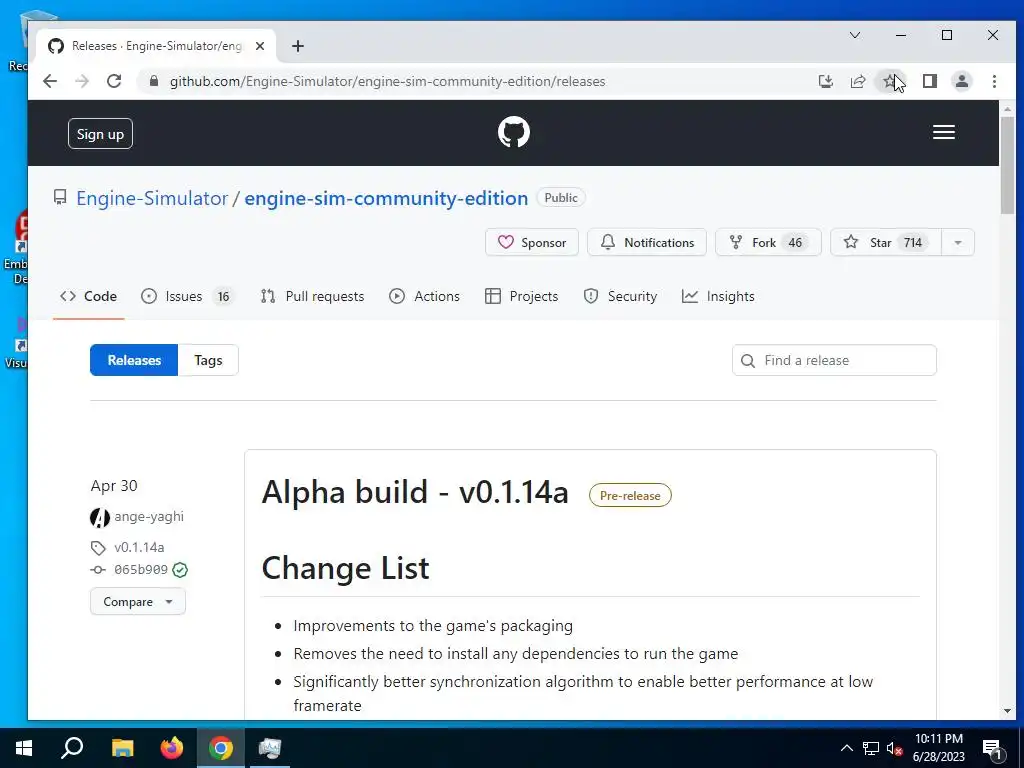The image size is (1024, 768).
Task: Open the Compare dropdown
Action: [138, 601]
